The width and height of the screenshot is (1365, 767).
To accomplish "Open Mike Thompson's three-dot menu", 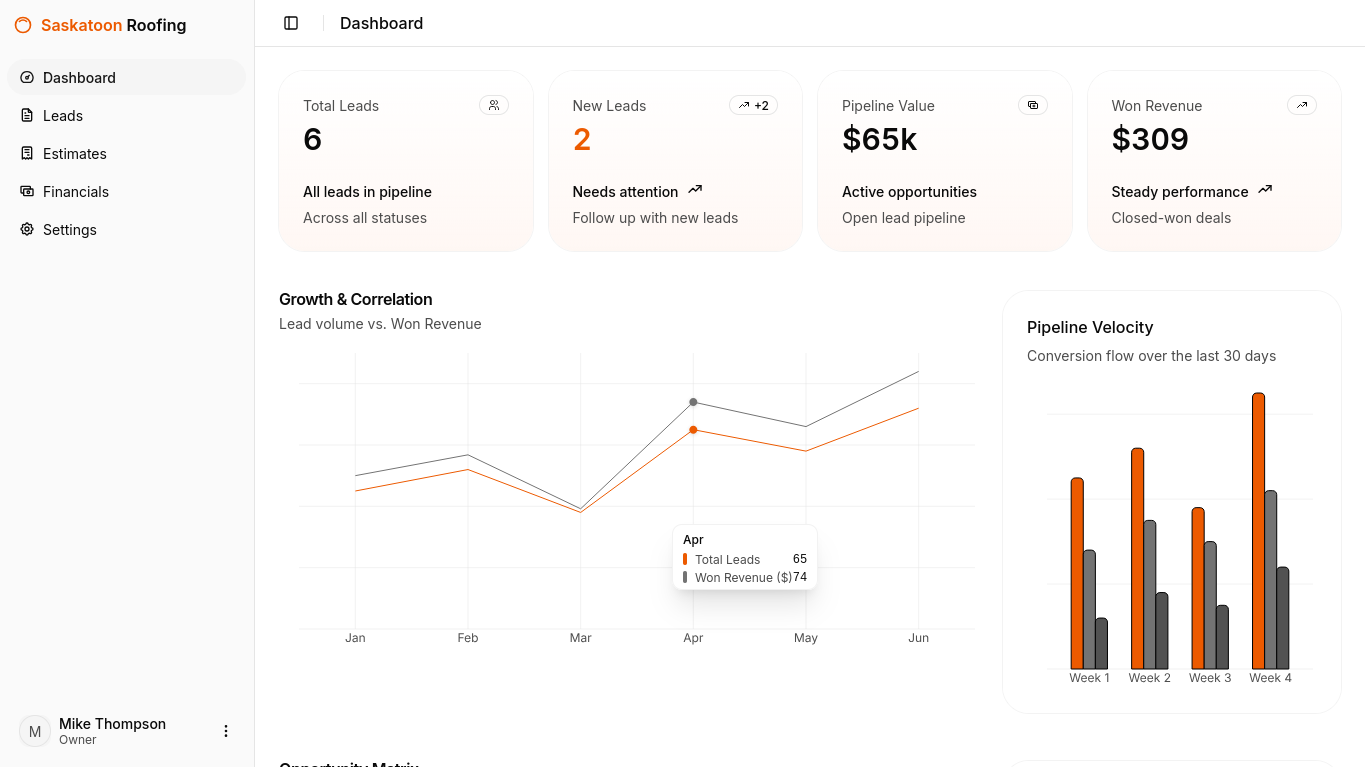I will pyautogui.click(x=226, y=731).
